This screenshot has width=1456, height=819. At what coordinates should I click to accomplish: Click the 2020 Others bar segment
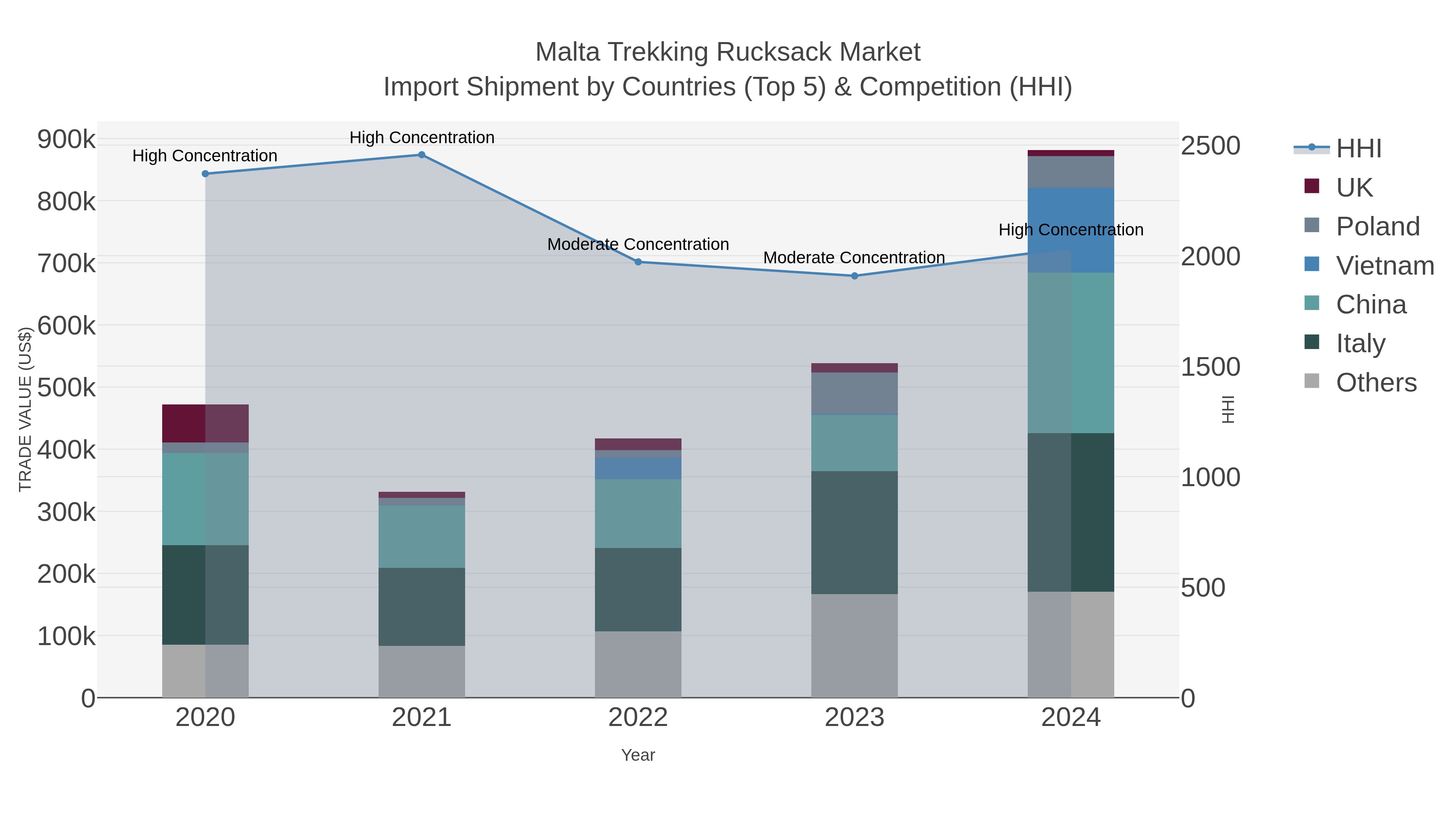click(x=205, y=671)
